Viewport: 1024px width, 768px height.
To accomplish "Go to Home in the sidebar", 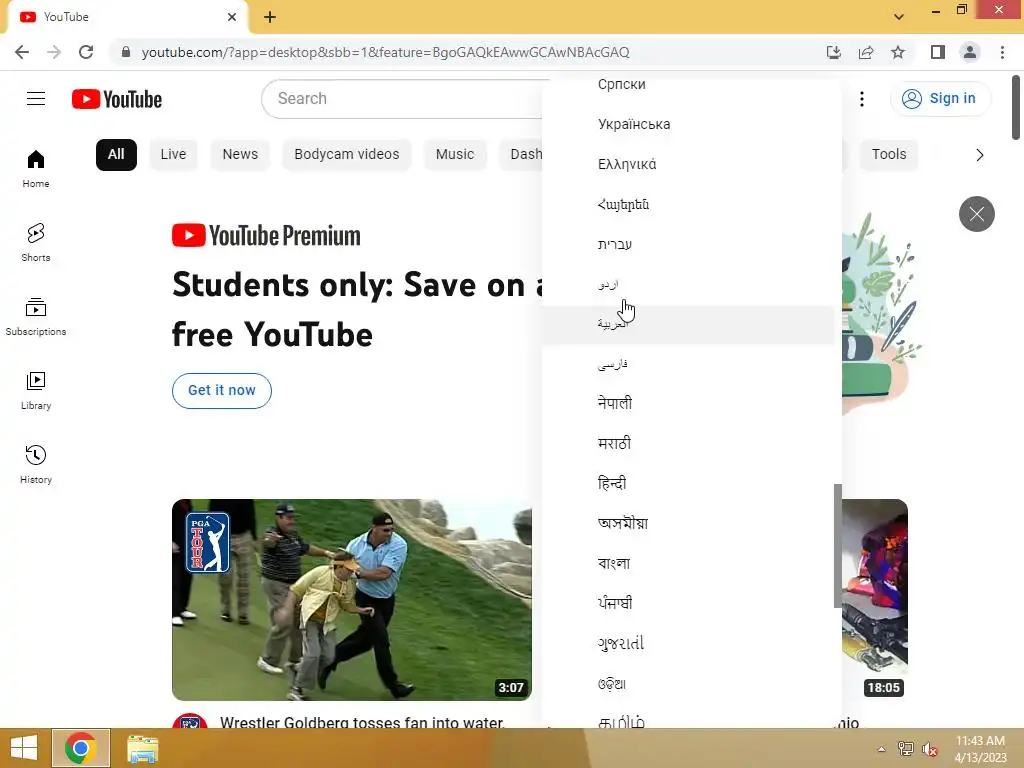I will pyautogui.click(x=36, y=168).
